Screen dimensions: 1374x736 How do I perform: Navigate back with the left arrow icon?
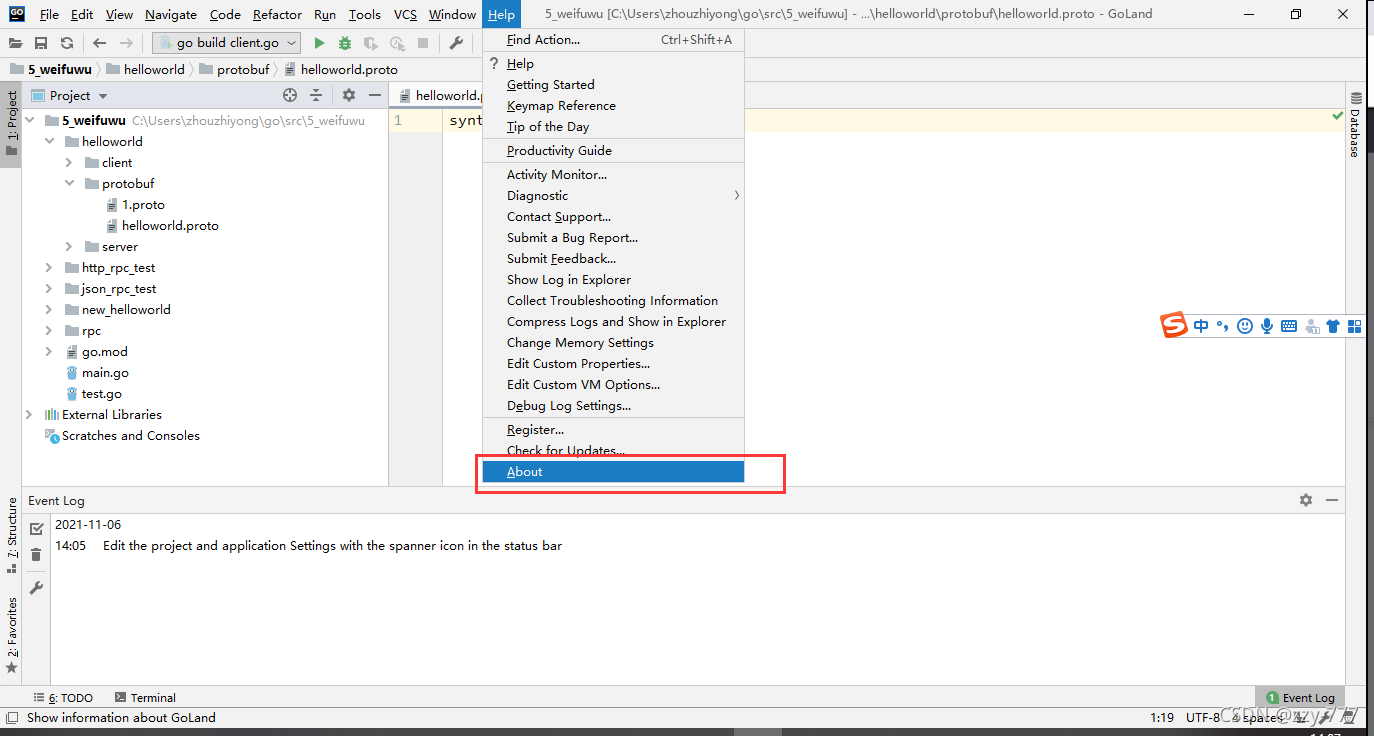99,43
